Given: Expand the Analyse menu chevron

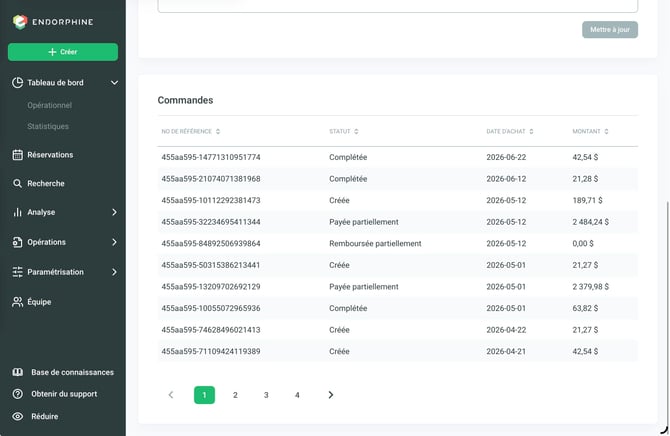Looking at the screenshot, I should [x=114, y=212].
